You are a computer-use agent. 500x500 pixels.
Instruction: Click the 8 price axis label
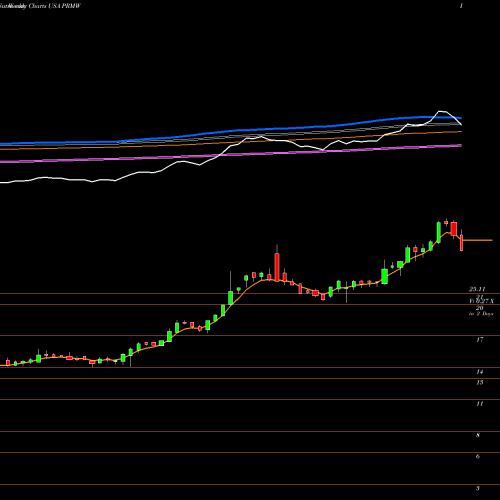[x=478, y=435]
